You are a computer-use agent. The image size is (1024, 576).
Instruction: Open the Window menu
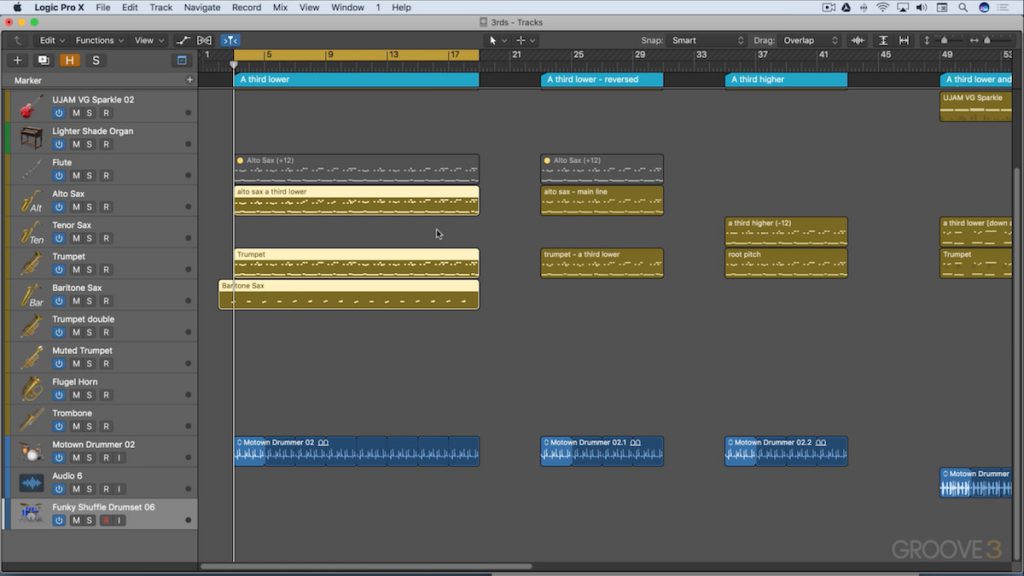(x=347, y=7)
